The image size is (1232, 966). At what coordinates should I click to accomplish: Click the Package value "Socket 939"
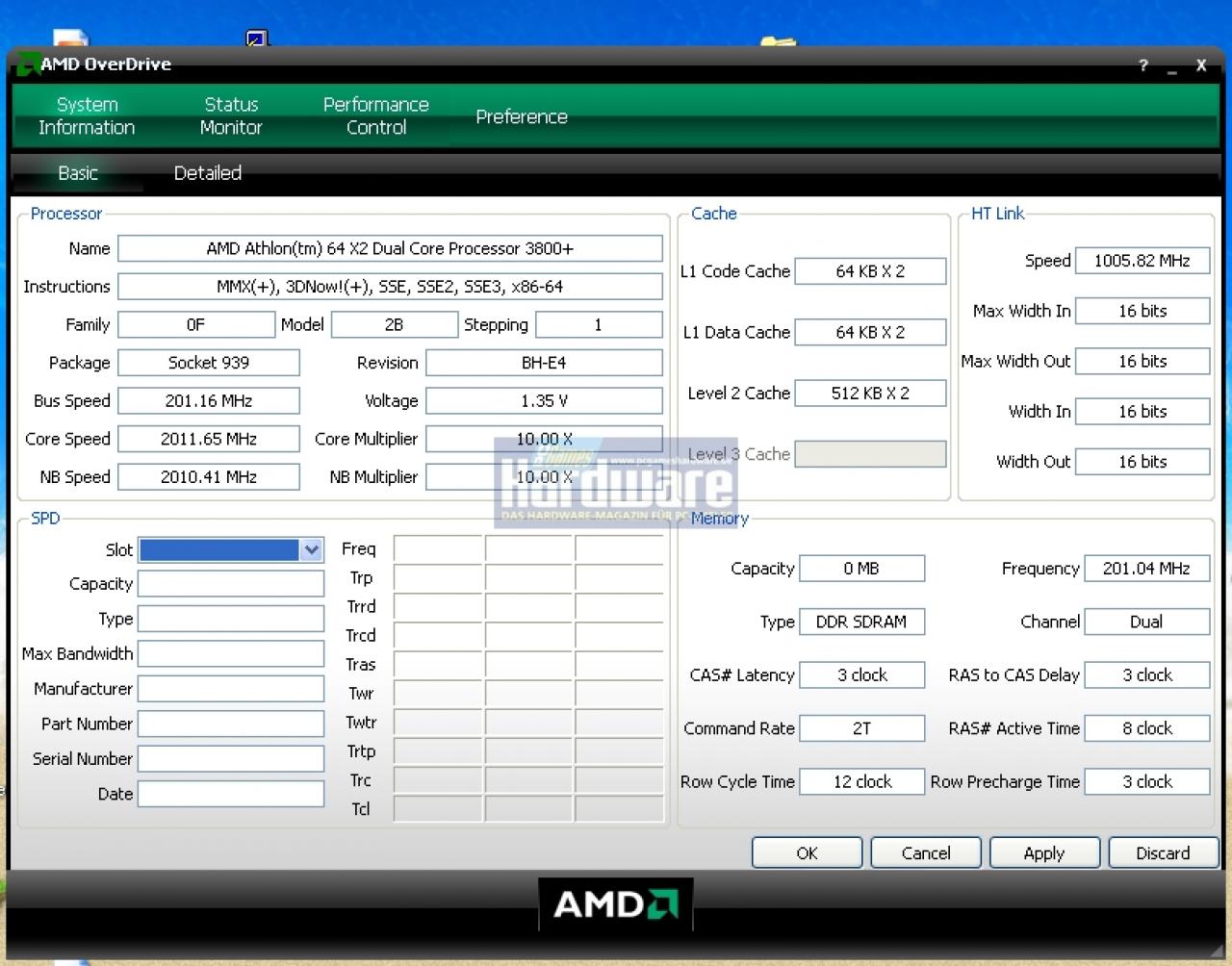tap(209, 363)
